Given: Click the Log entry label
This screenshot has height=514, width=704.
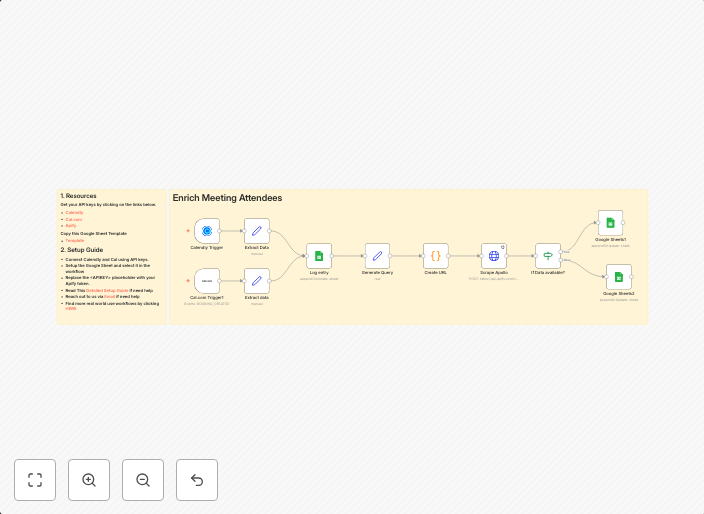Looking at the screenshot, I should (319, 272).
